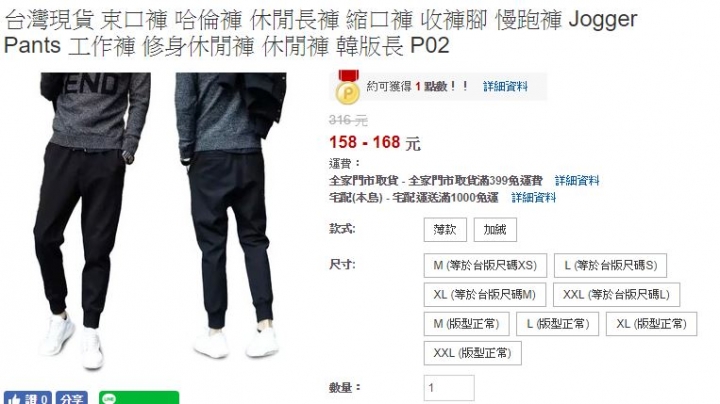Click the Facebook 分享 share button
The height and width of the screenshot is (404, 720).
72,398
